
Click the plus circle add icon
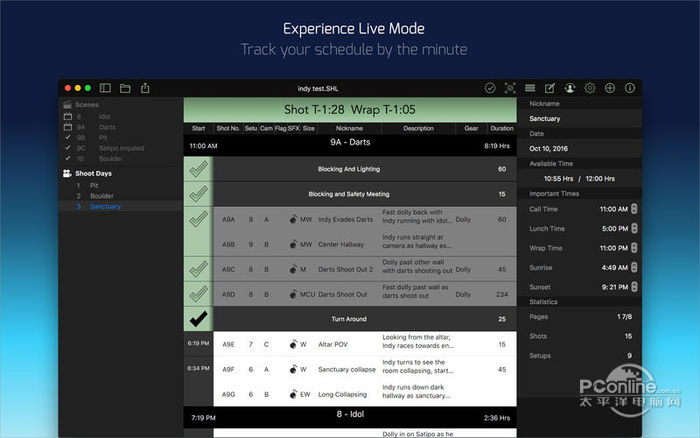click(610, 88)
